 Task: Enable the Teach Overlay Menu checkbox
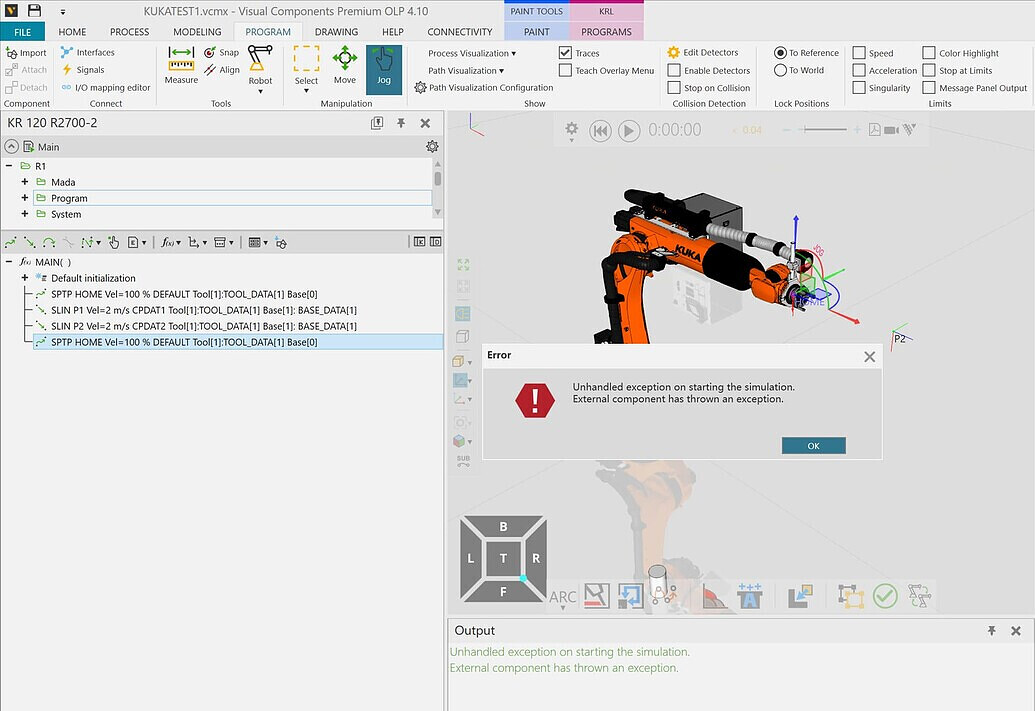[x=566, y=70]
